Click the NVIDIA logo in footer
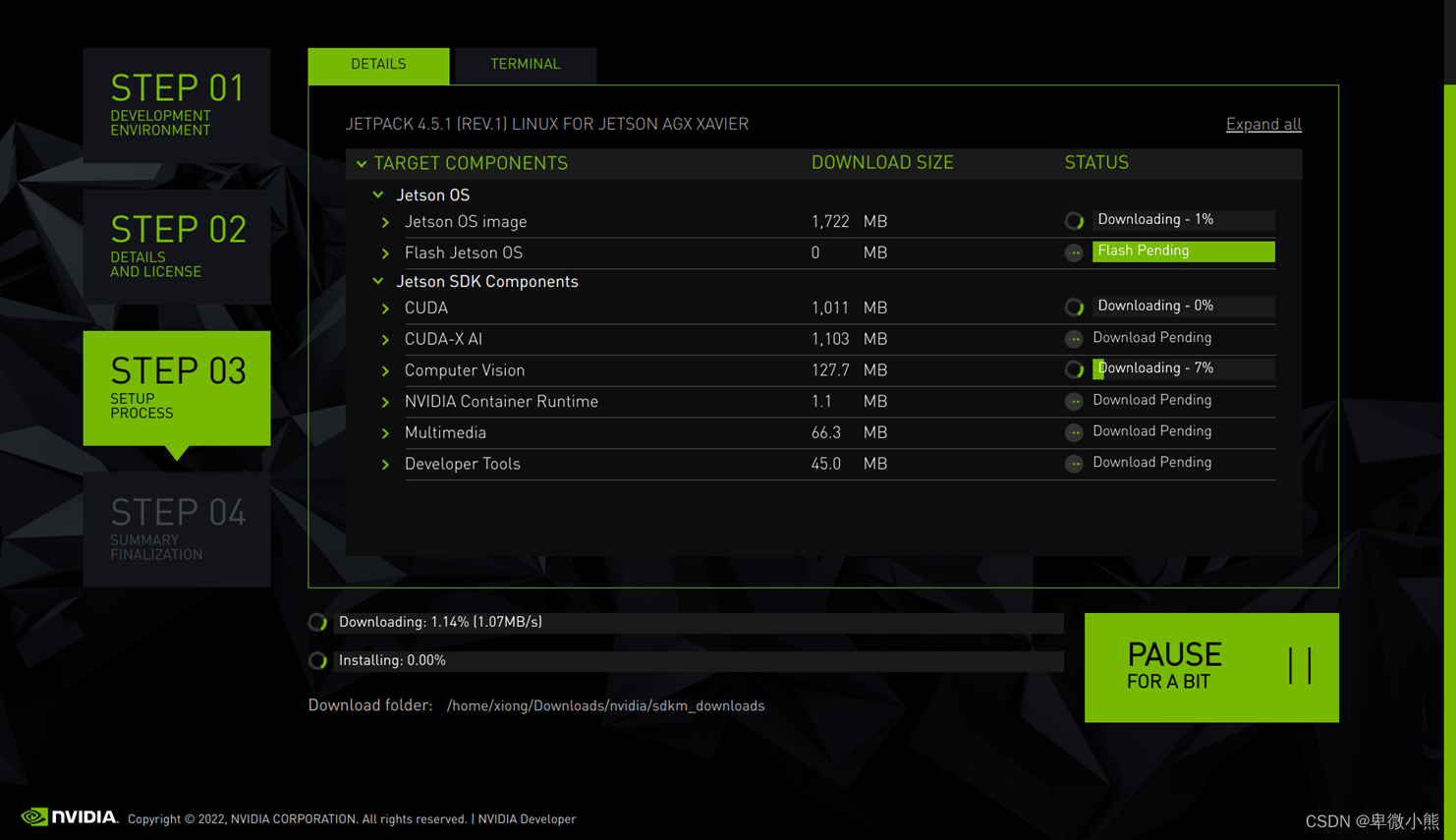 point(69,816)
